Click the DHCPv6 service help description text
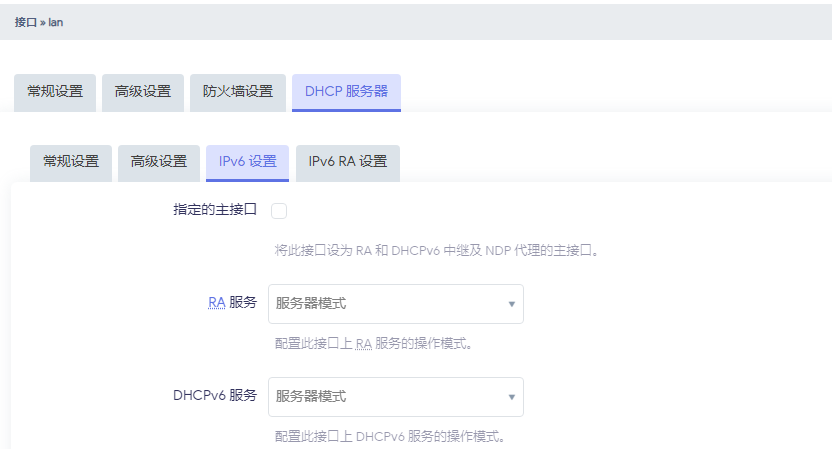Image resolution: width=832 pixels, height=449 pixels. [x=390, y=437]
